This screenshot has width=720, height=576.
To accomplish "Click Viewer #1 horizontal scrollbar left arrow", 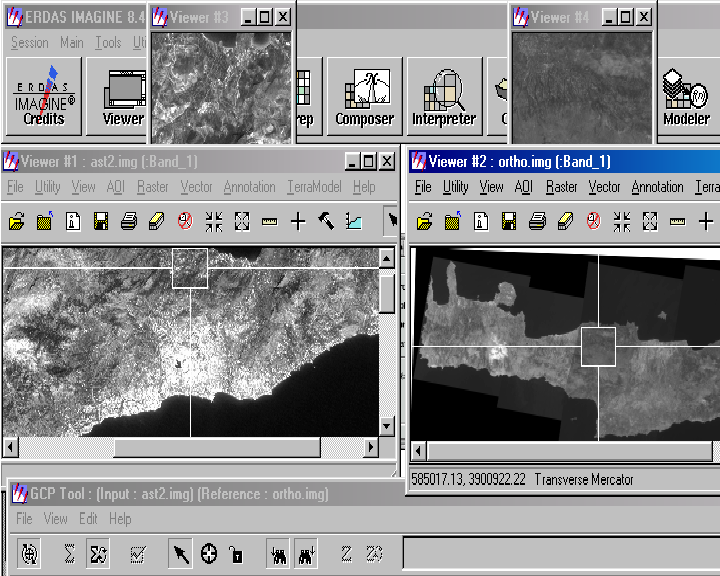I will pos(11,447).
